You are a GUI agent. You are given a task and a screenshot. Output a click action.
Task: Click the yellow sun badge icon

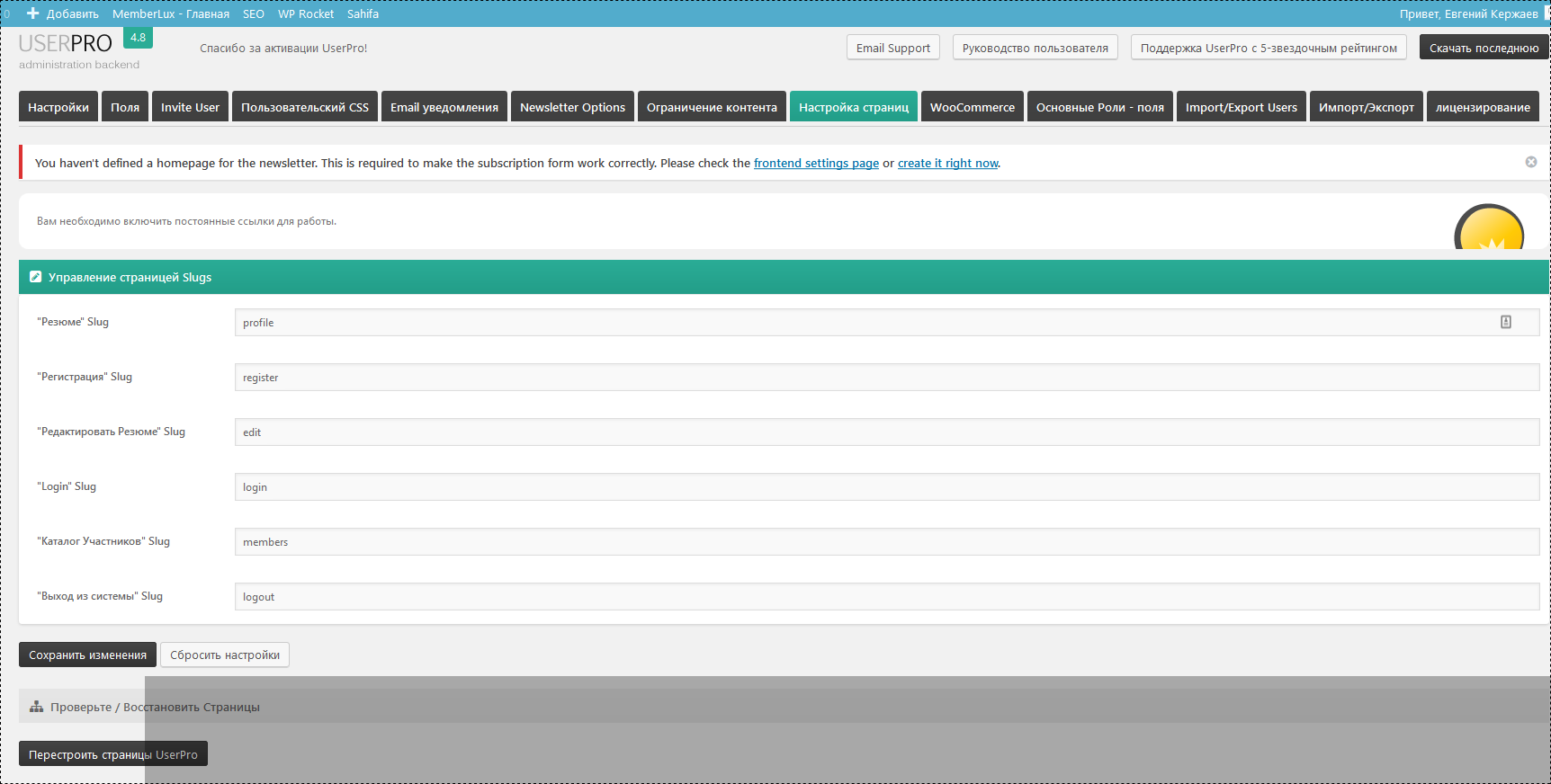point(1490,227)
